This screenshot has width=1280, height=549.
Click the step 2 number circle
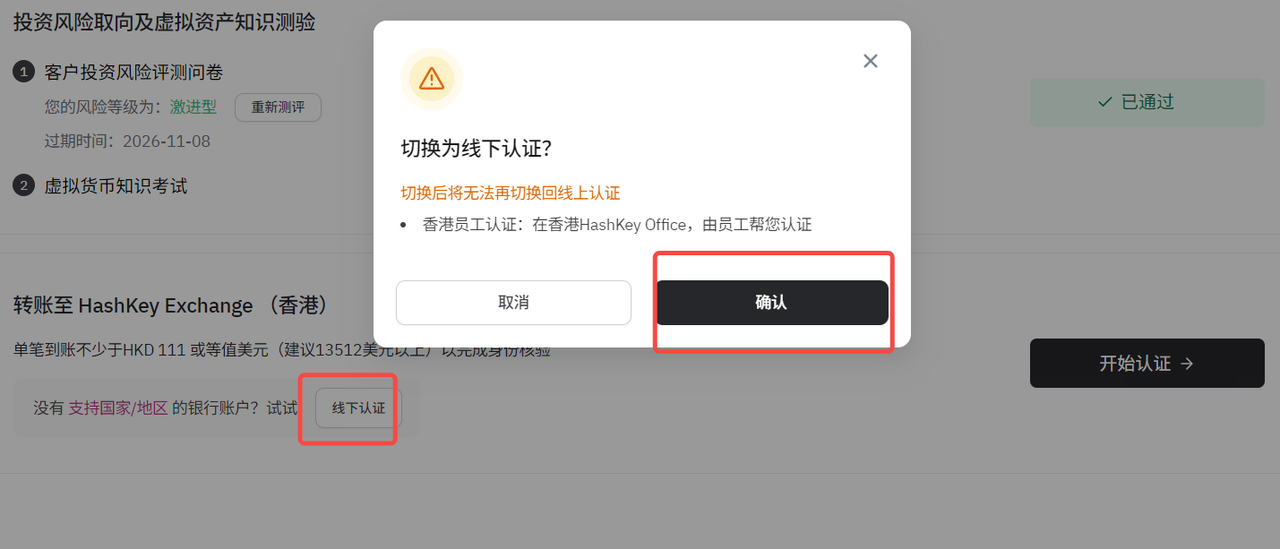pos(24,185)
